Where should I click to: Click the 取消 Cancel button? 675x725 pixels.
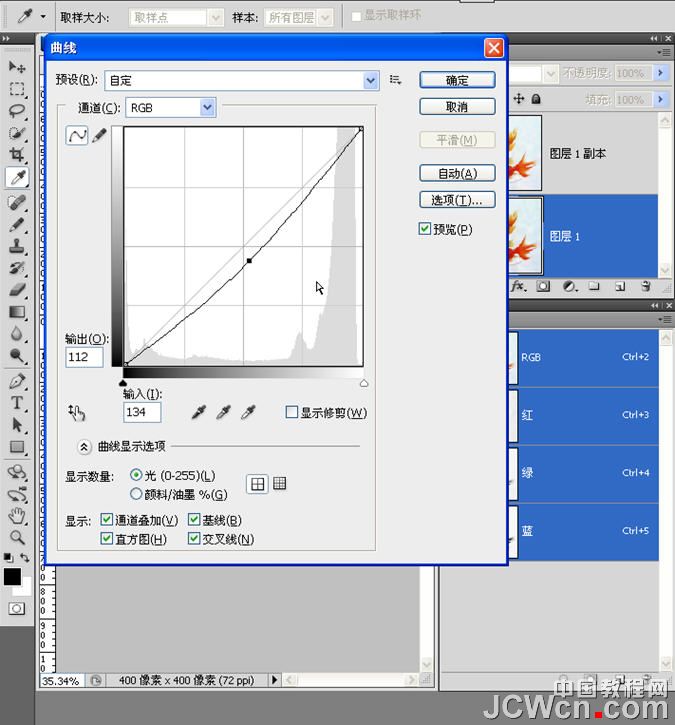pos(457,107)
